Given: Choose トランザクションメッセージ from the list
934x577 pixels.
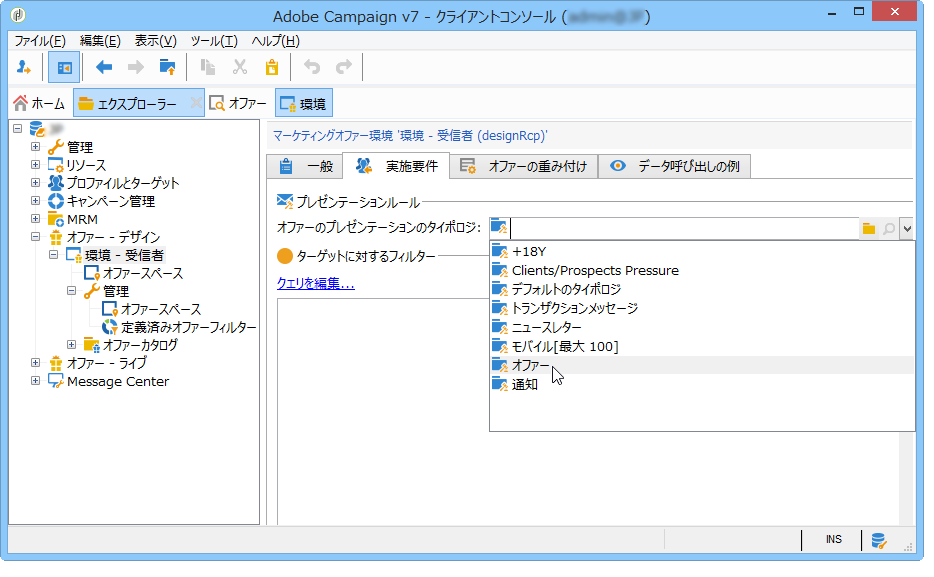Looking at the screenshot, I should tap(702, 308).
